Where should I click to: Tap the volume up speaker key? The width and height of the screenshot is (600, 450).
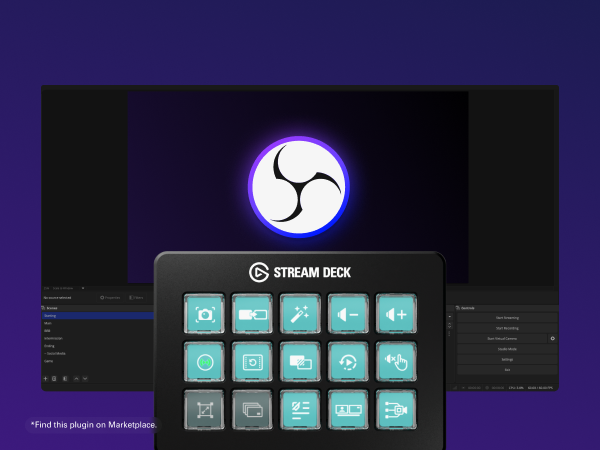pos(396,314)
